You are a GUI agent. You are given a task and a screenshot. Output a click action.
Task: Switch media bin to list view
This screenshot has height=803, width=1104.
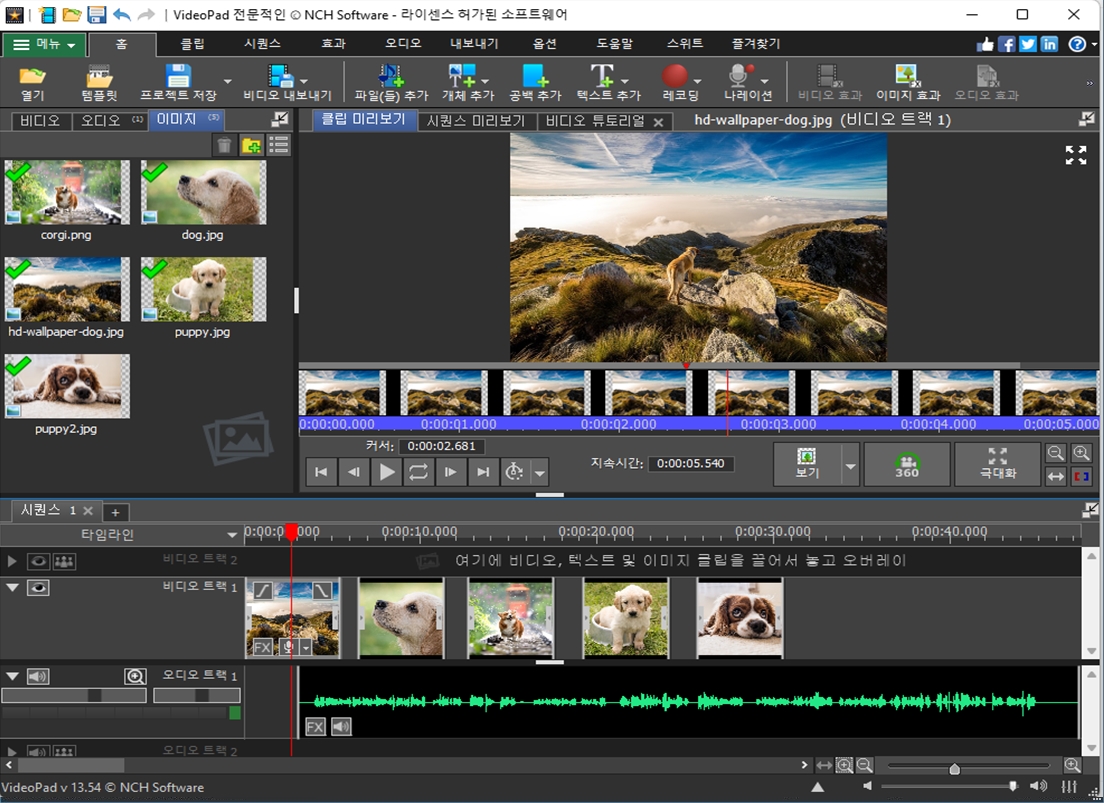279,146
